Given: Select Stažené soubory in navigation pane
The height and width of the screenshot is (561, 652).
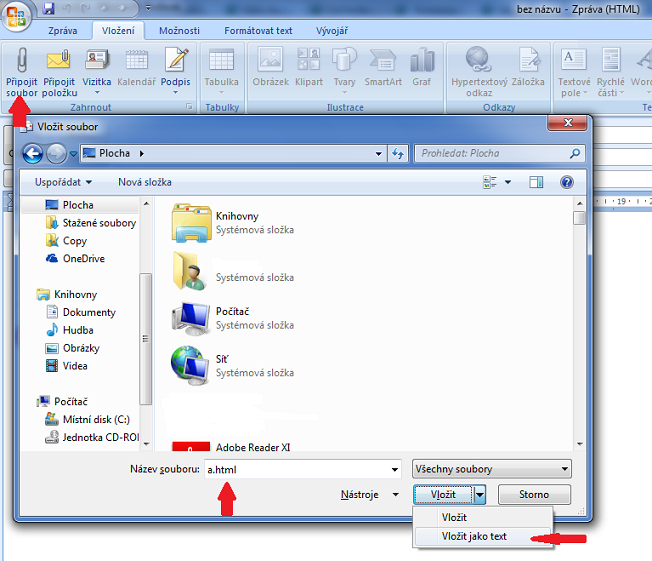Looking at the screenshot, I should coord(99,223).
